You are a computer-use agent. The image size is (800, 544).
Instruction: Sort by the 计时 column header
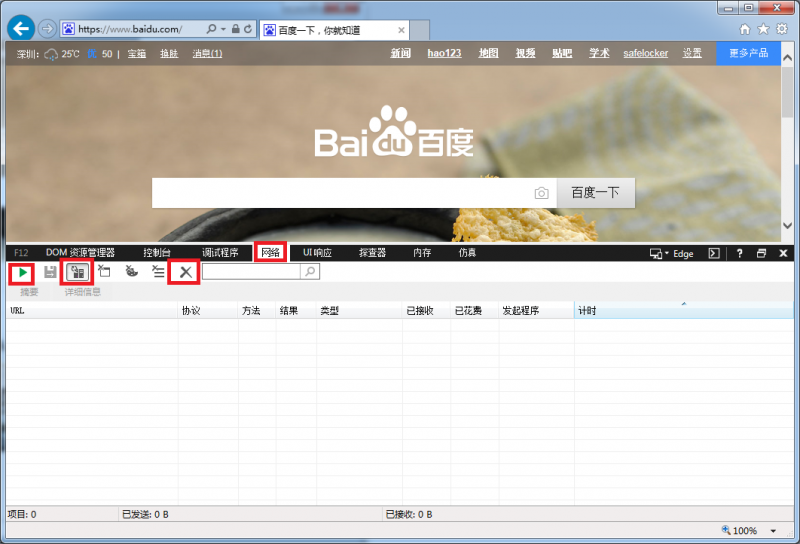point(684,310)
